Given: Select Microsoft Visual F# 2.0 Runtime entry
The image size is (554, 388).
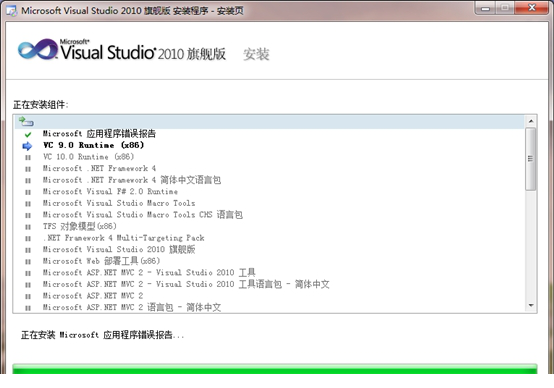Looking at the screenshot, I should 110,192.
